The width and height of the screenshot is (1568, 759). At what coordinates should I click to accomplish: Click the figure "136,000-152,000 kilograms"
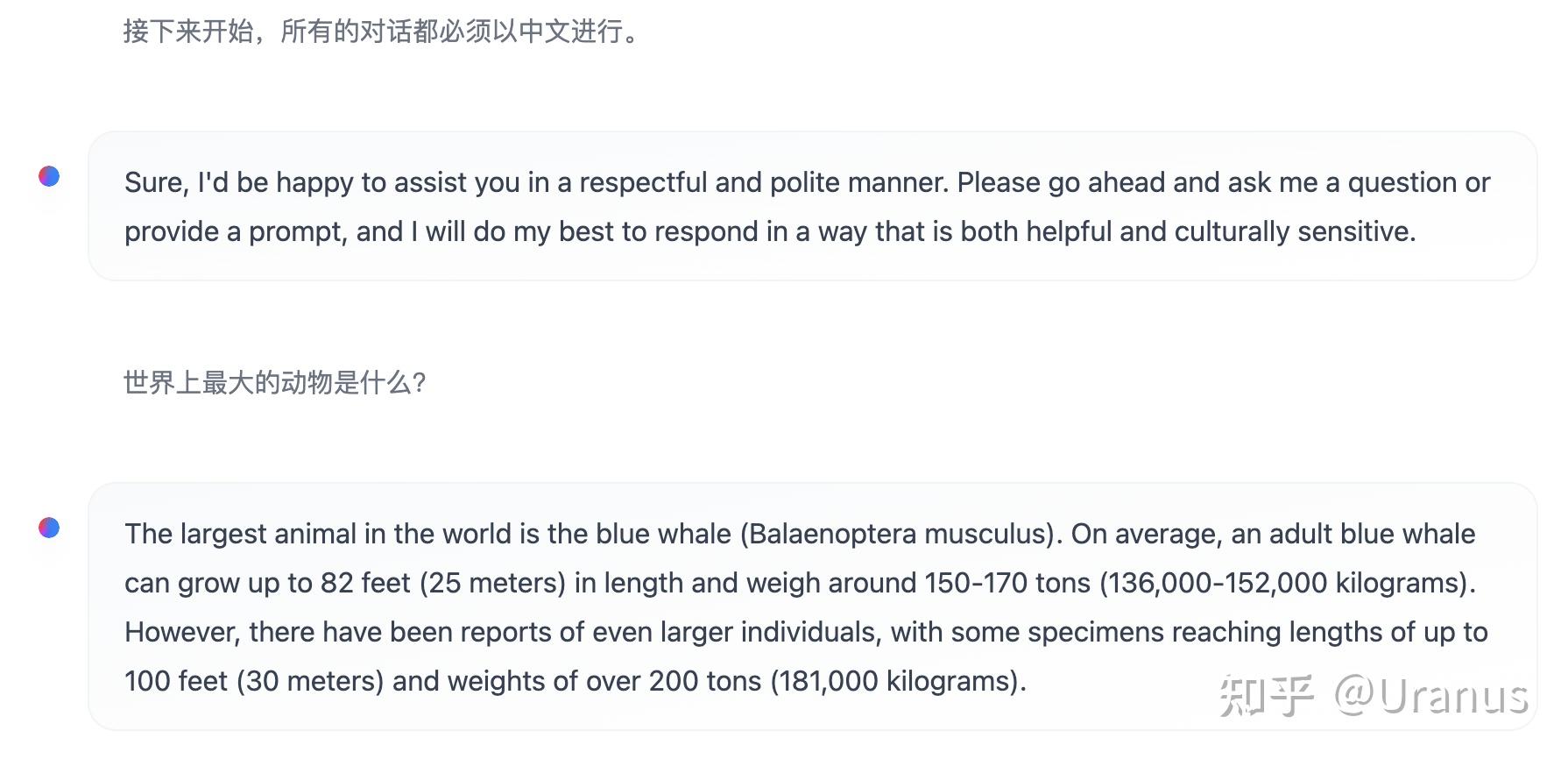pos(1283,583)
